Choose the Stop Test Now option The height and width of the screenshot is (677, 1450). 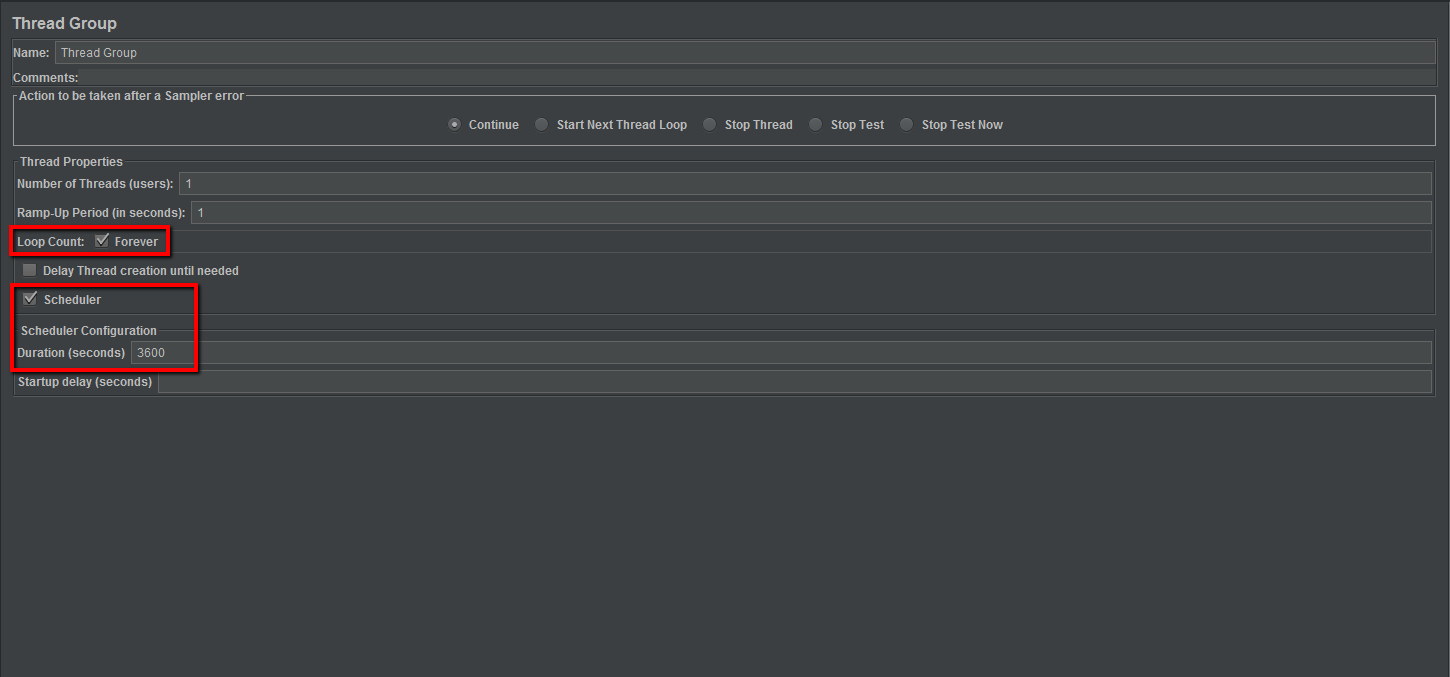point(906,125)
